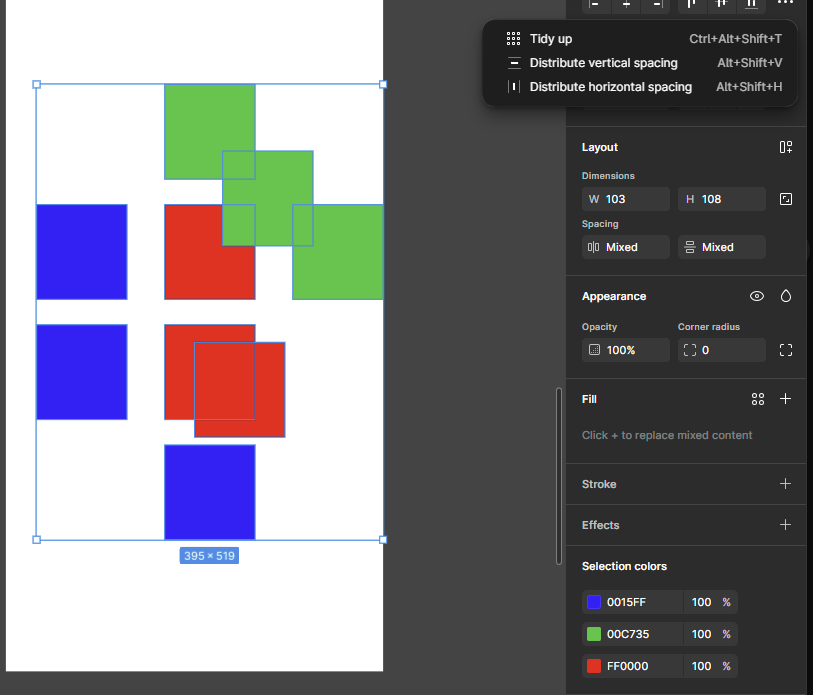Click the horizontal spacing icon in Spacing row
Screen dimensions: 813x695
(593, 247)
